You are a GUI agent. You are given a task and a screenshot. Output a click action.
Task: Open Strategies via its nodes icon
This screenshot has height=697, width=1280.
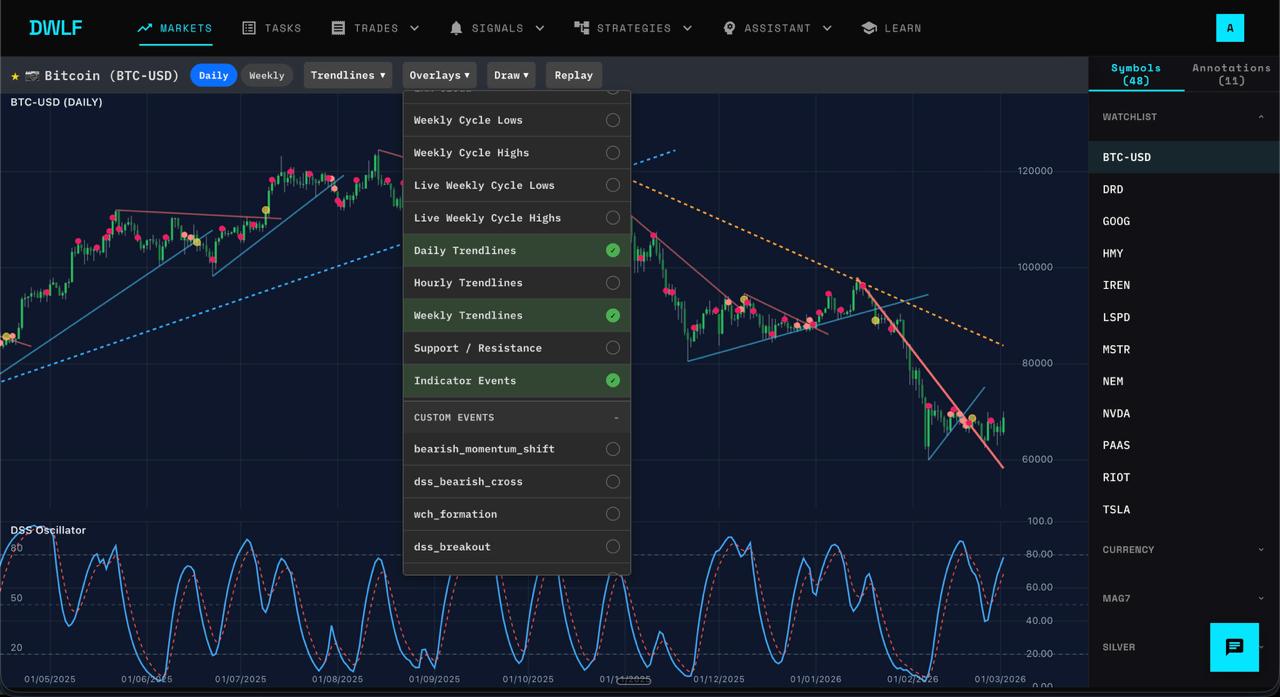tap(581, 28)
